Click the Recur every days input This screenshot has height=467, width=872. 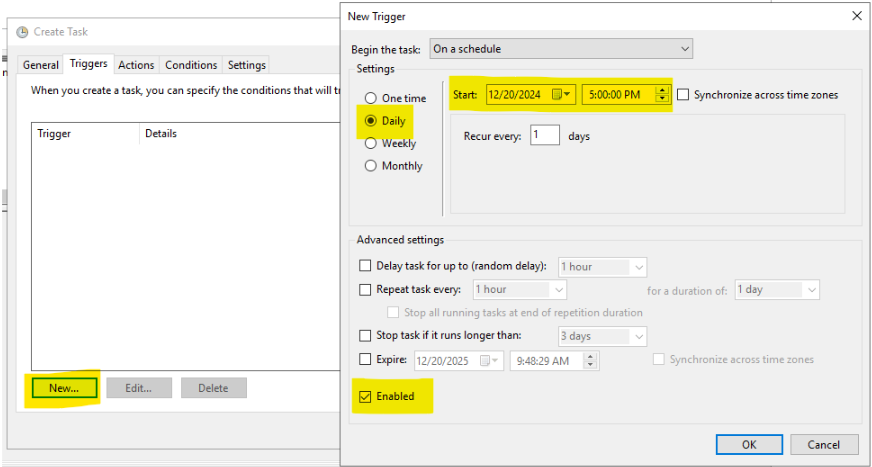pyautogui.click(x=544, y=136)
